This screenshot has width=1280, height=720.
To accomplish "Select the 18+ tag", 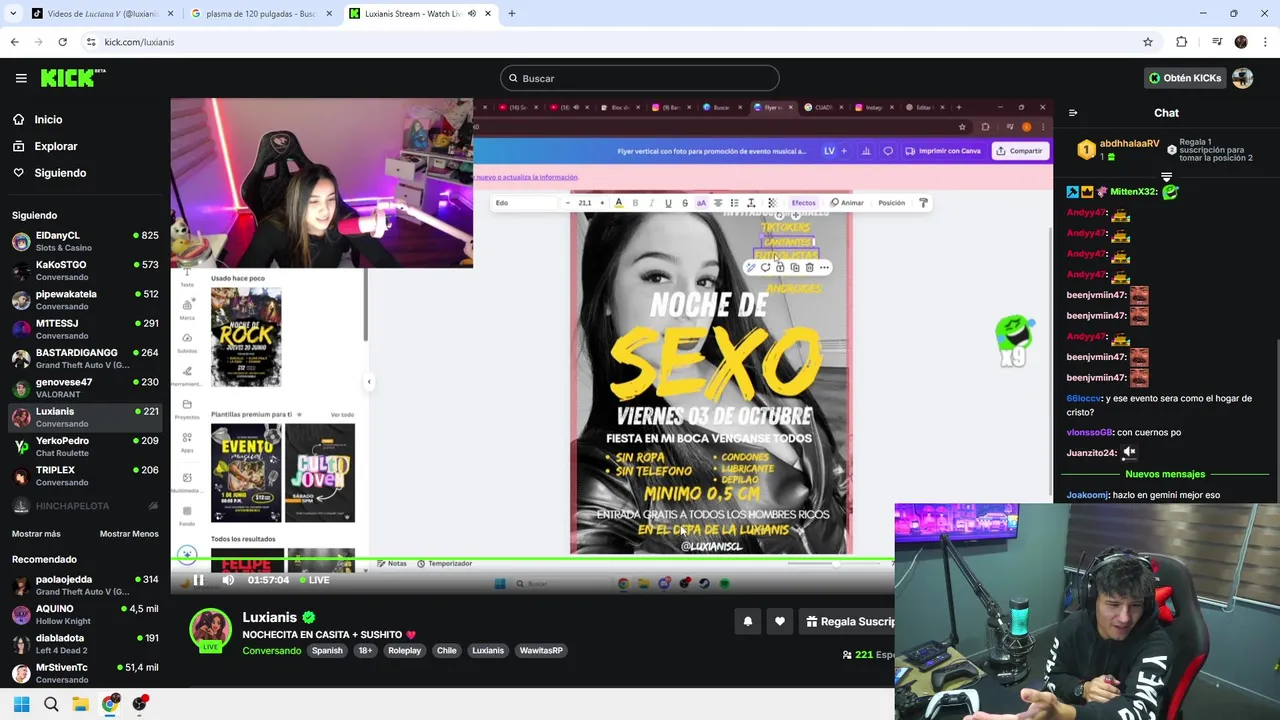I will [x=365, y=651].
